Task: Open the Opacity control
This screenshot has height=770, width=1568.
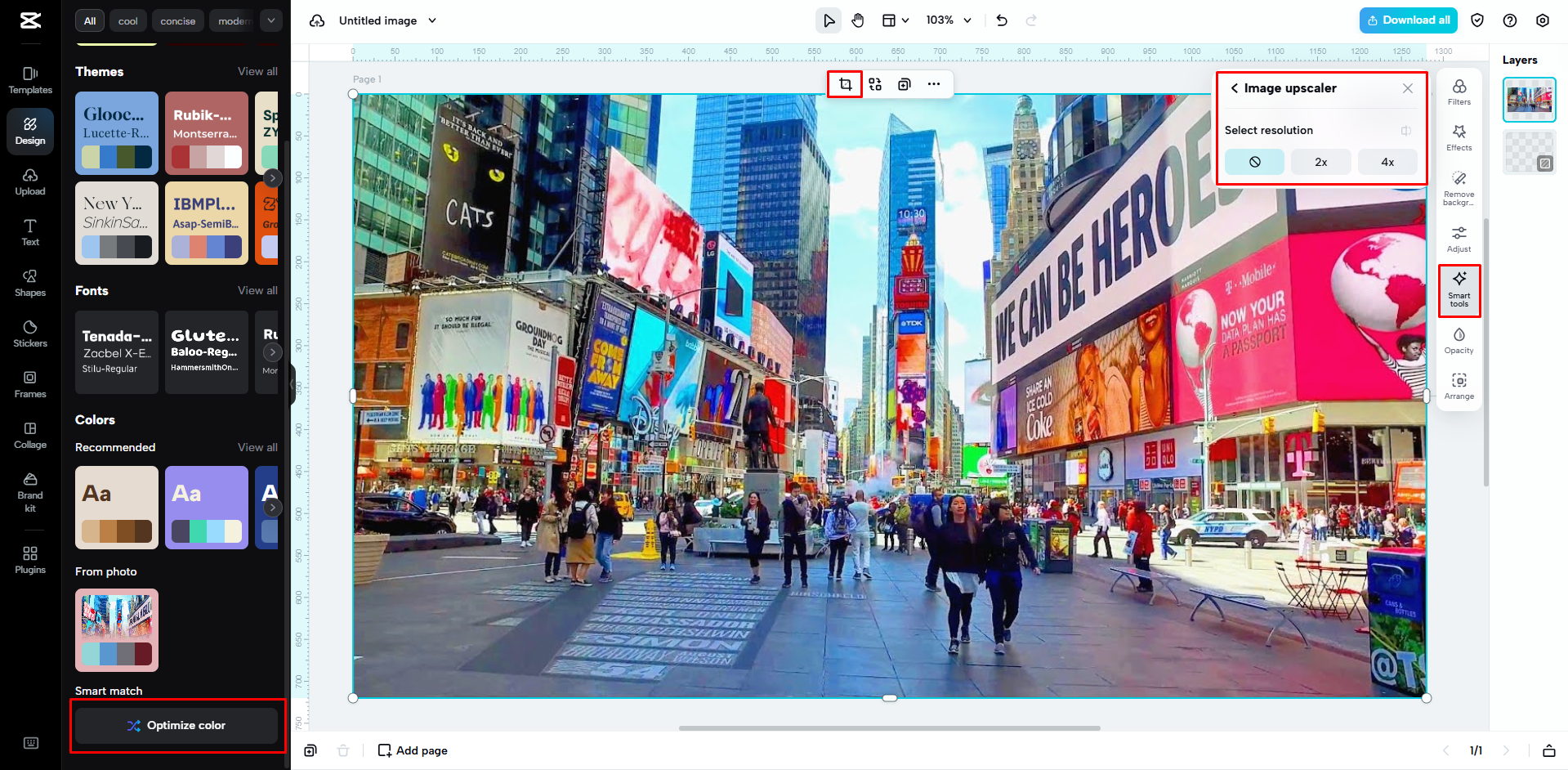Action: pyautogui.click(x=1459, y=340)
